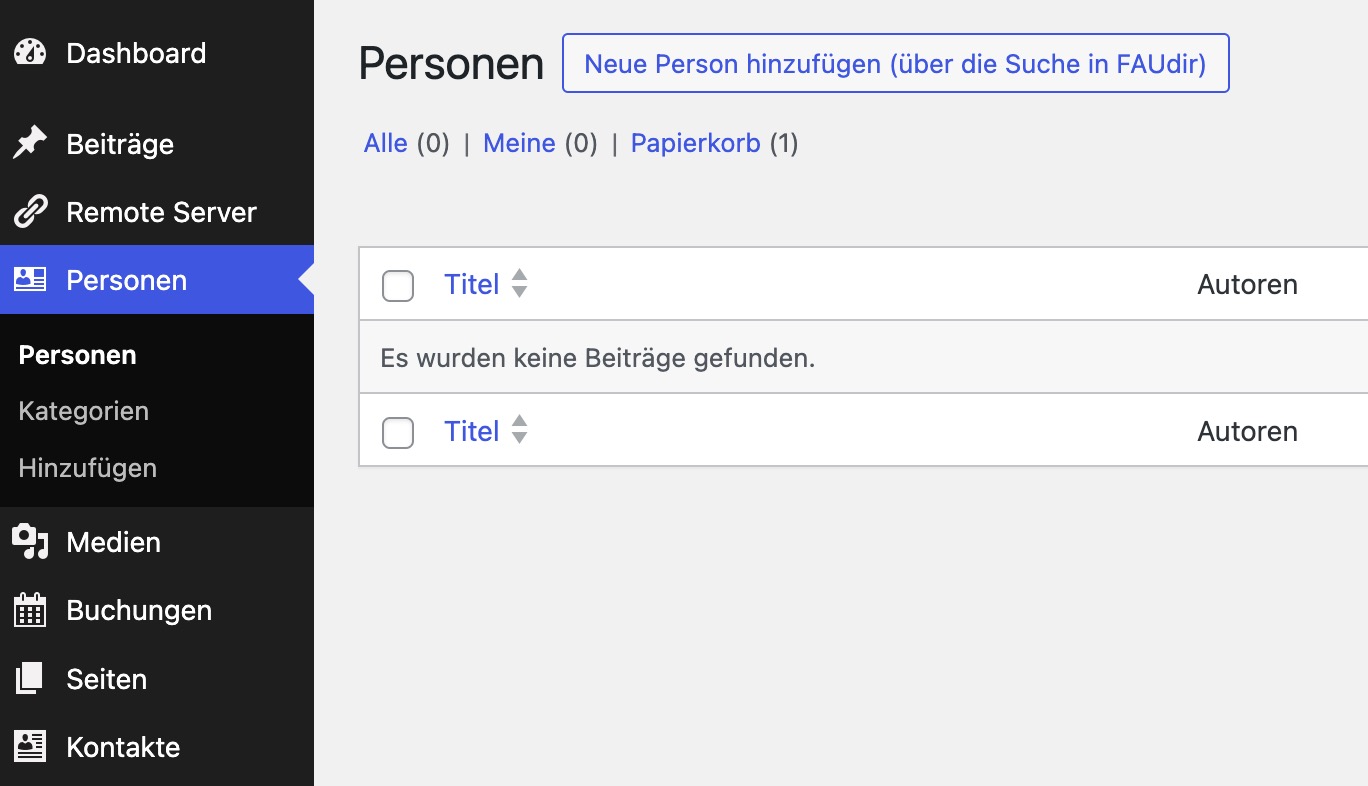This screenshot has width=1368, height=786.
Task: Select the Personen submenu entry
Action: (x=78, y=355)
